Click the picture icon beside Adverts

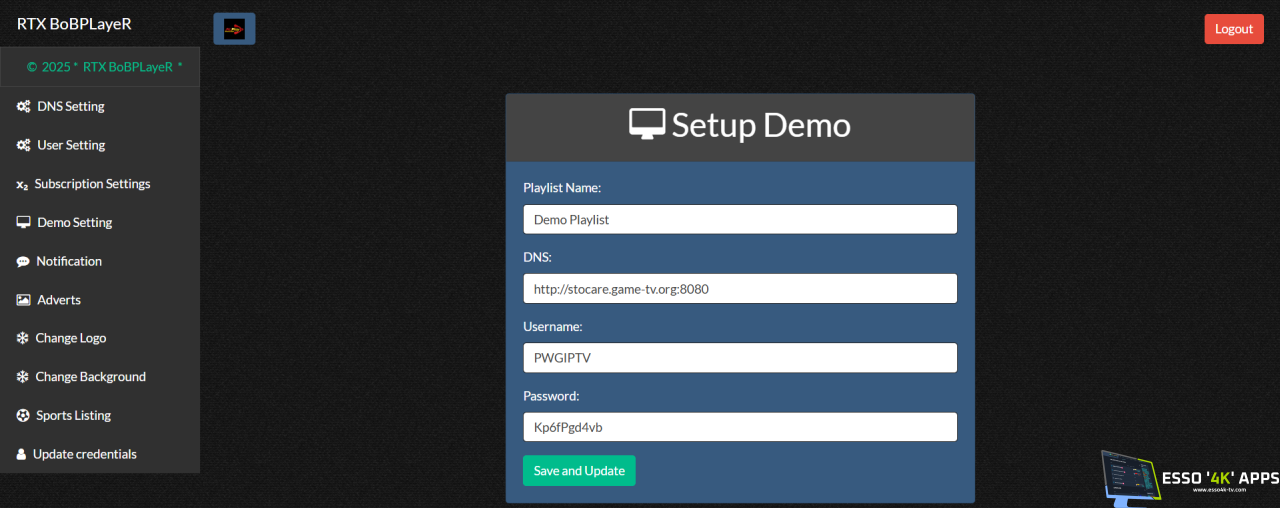pyautogui.click(x=23, y=300)
